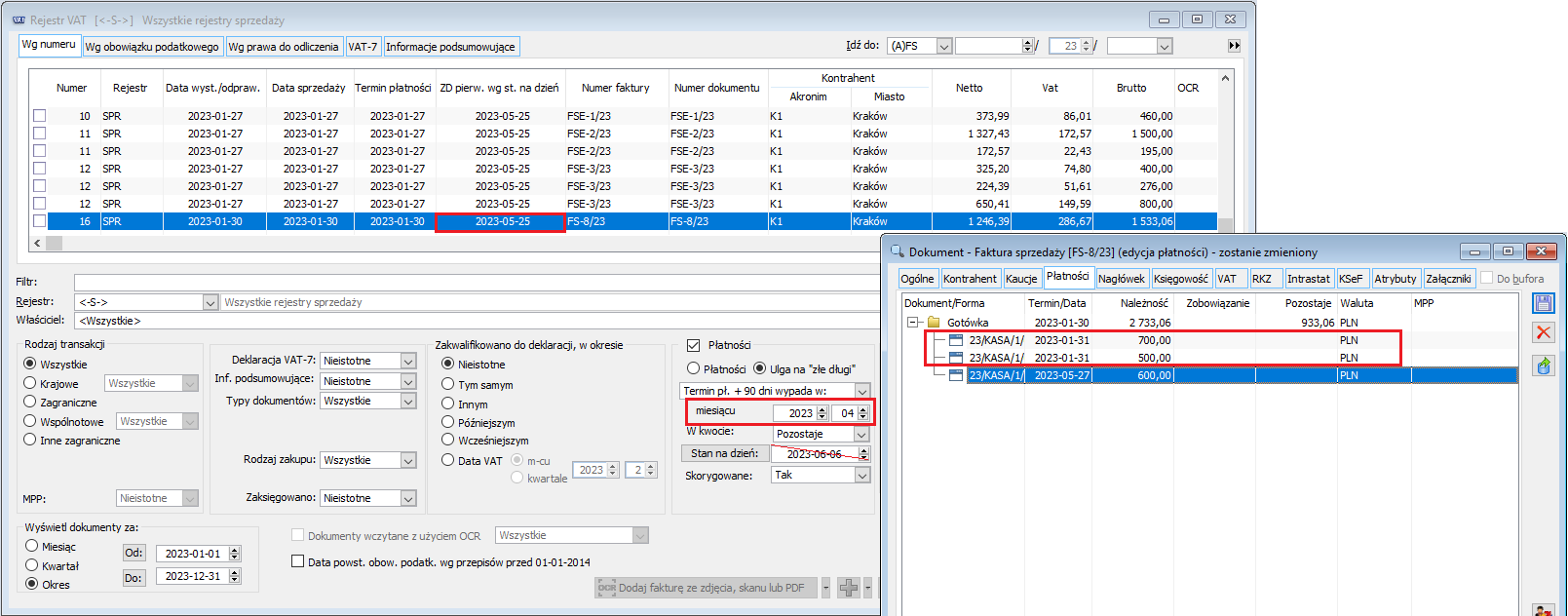This screenshot has height=616, width=1568.
Task: Click the Do date field 2023-12-31
Action: click(x=198, y=576)
